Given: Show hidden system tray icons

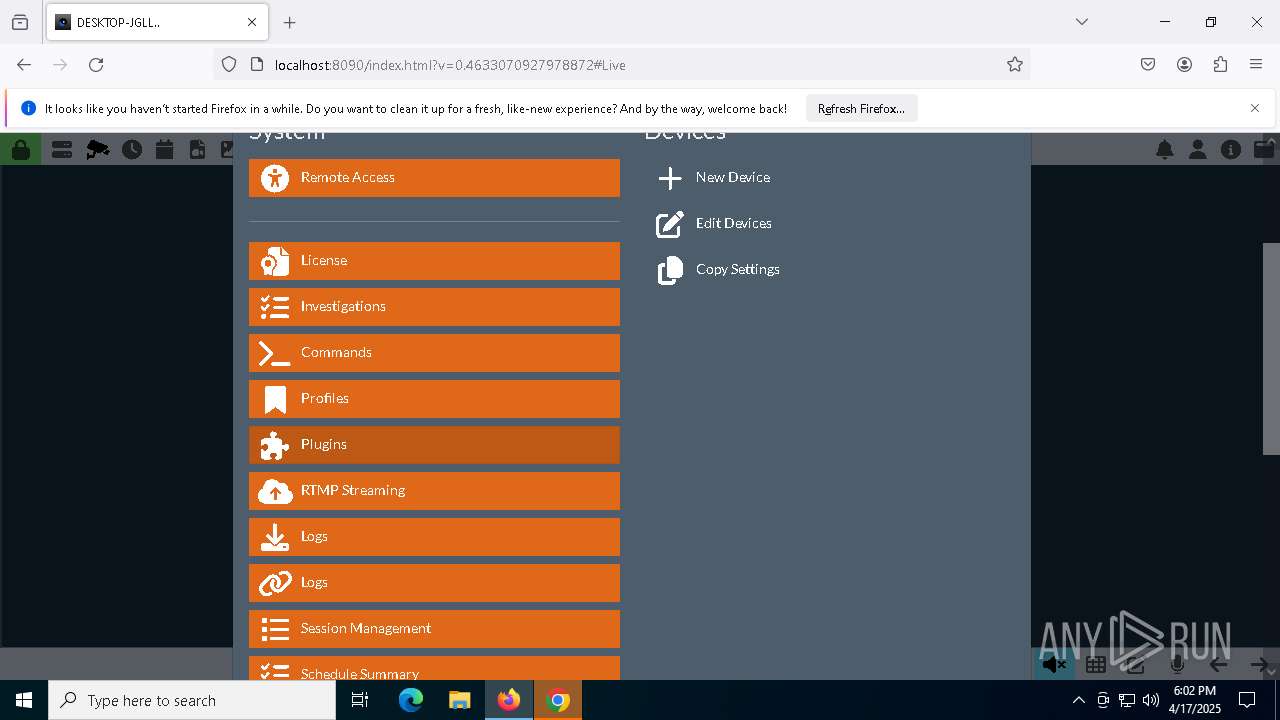Looking at the screenshot, I should pyautogui.click(x=1078, y=700).
